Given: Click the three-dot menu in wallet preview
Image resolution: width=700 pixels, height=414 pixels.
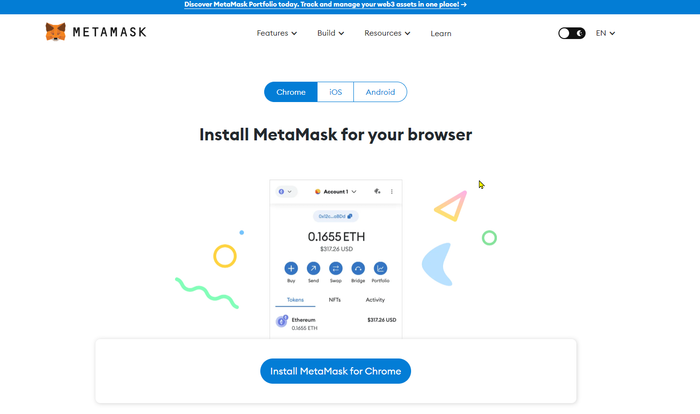Looking at the screenshot, I should pyautogui.click(x=392, y=192).
